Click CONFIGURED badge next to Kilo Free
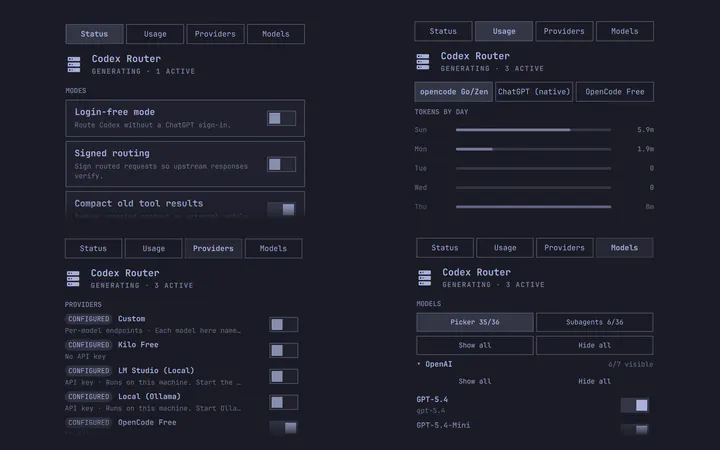 (89, 345)
